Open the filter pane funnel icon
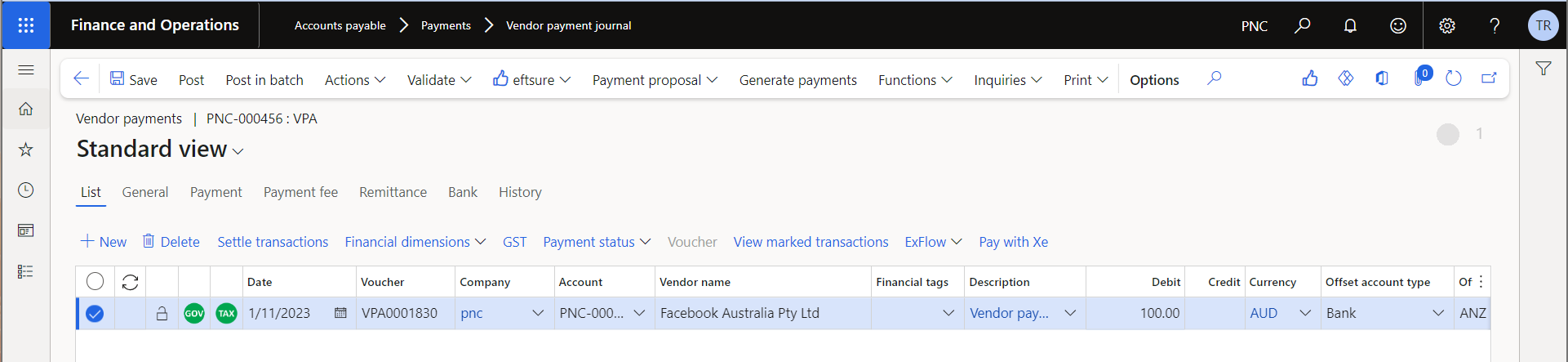Screen dimensions: 1568x362 click(1543, 69)
